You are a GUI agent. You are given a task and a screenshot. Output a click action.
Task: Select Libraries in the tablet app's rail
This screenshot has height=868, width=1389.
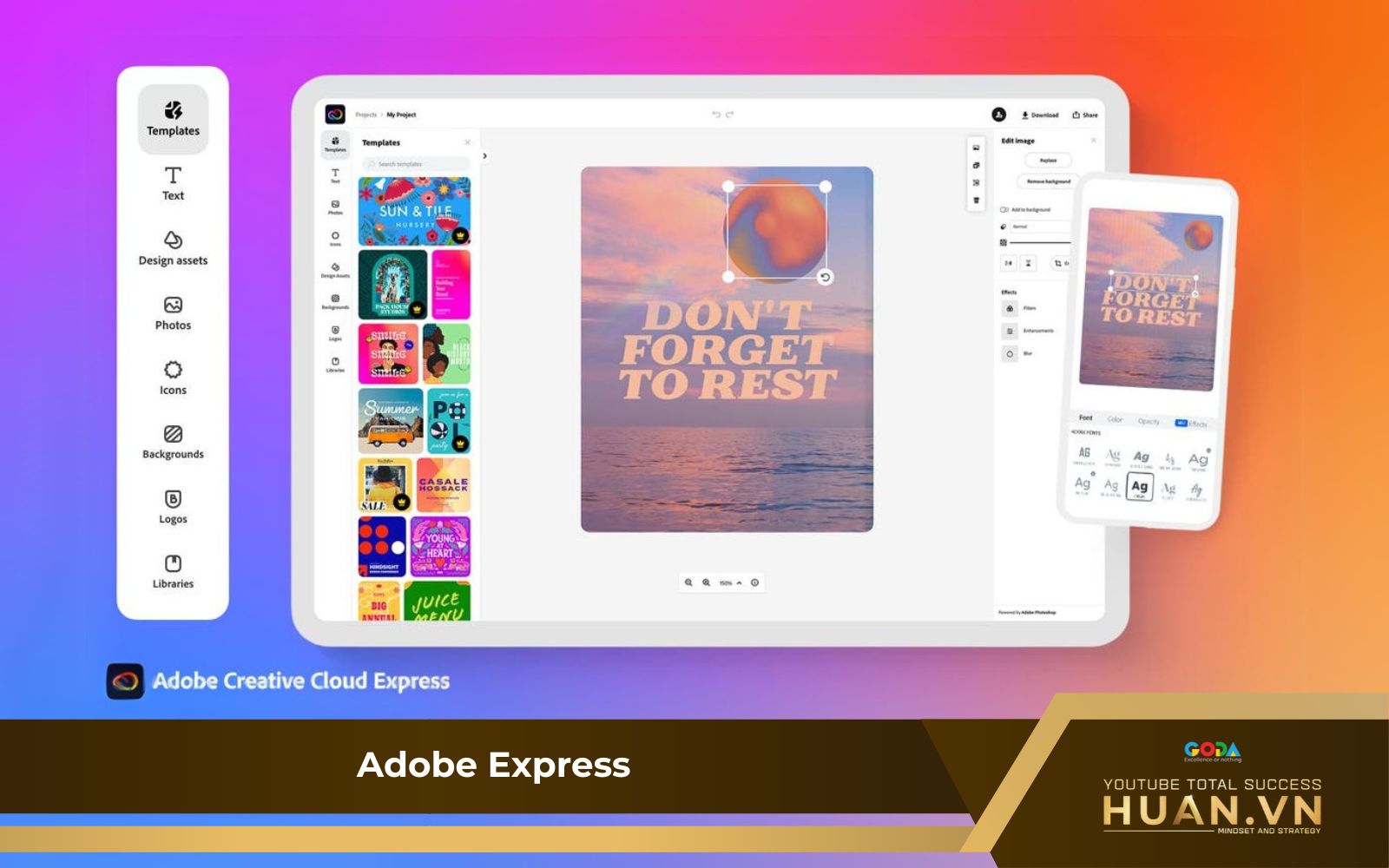click(x=335, y=365)
